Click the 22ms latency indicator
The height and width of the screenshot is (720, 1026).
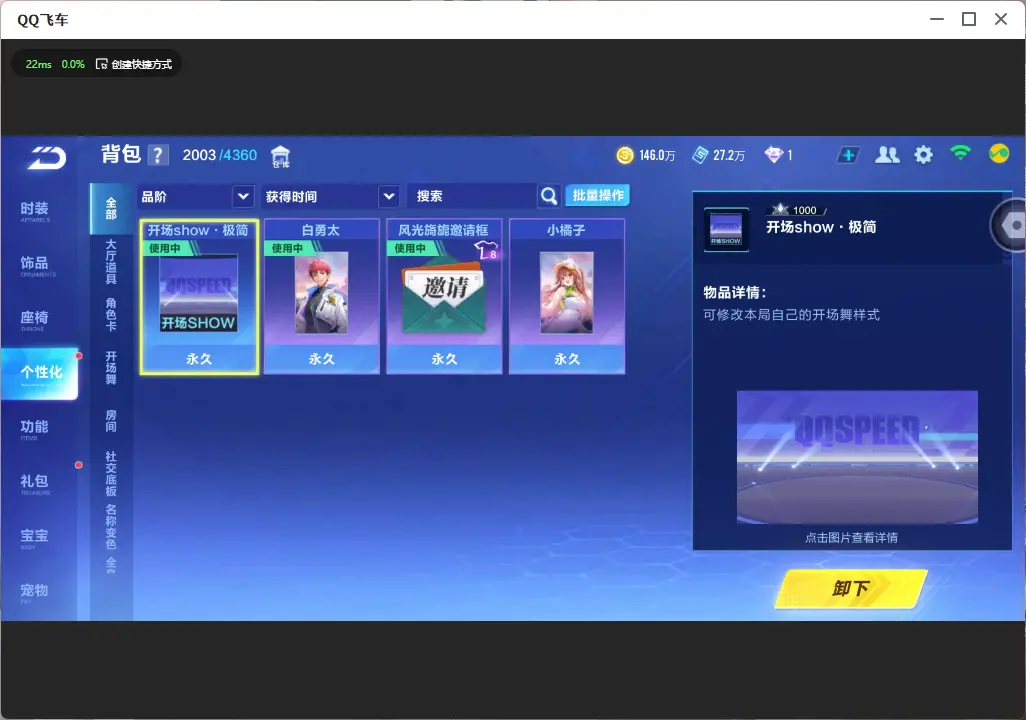[x=39, y=64]
